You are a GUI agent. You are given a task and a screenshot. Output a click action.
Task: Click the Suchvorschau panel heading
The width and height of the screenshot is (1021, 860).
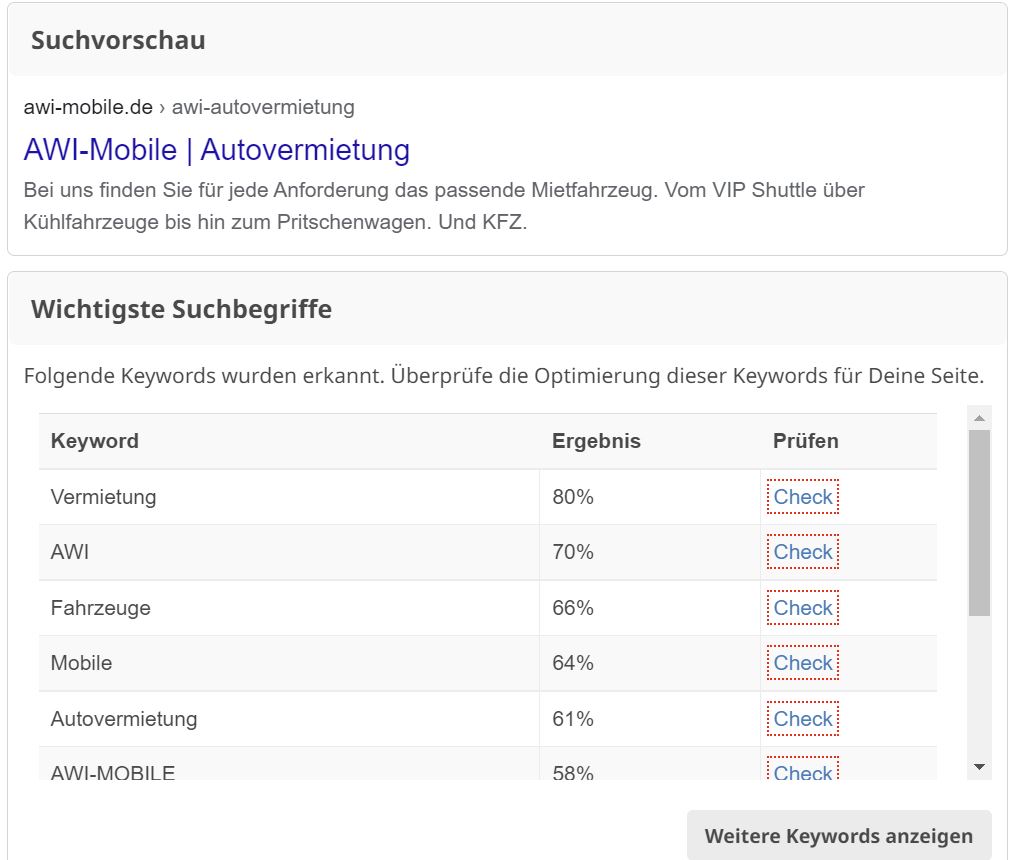pyautogui.click(x=118, y=40)
